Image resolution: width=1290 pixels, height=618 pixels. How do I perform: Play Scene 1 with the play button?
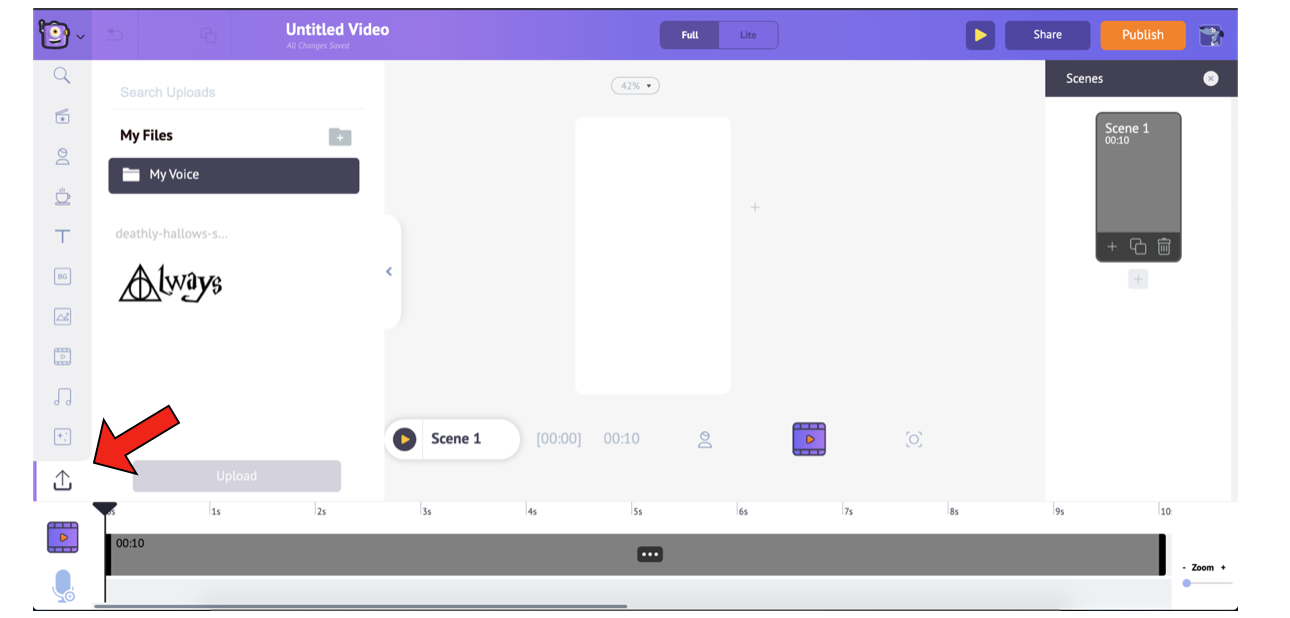pyautogui.click(x=404, y=439)
